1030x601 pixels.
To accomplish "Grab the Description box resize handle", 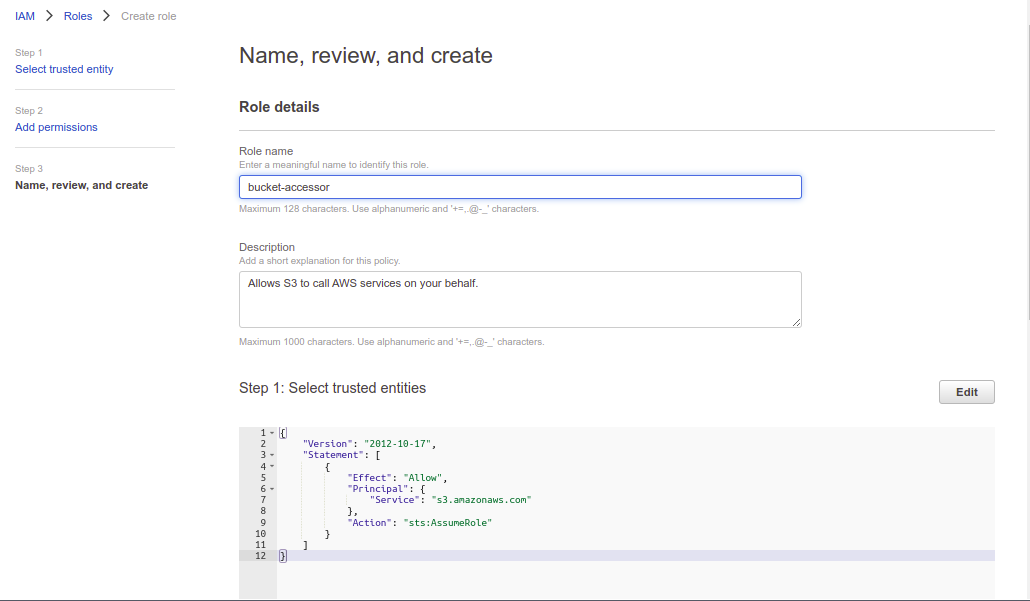I will pyautogui.click(x=796, y=322).
